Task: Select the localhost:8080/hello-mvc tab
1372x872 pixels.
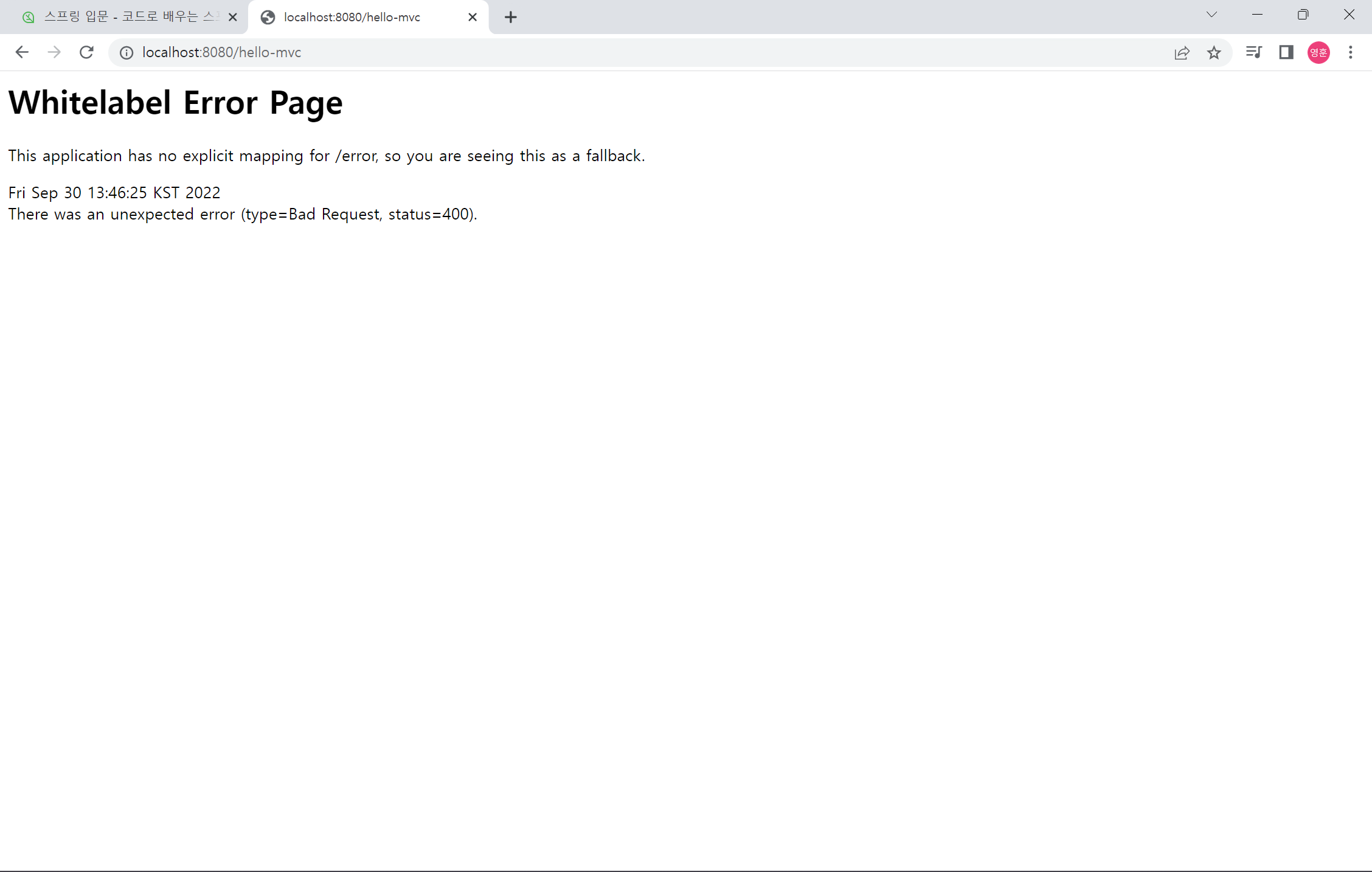Action: (x=359, y=17)
